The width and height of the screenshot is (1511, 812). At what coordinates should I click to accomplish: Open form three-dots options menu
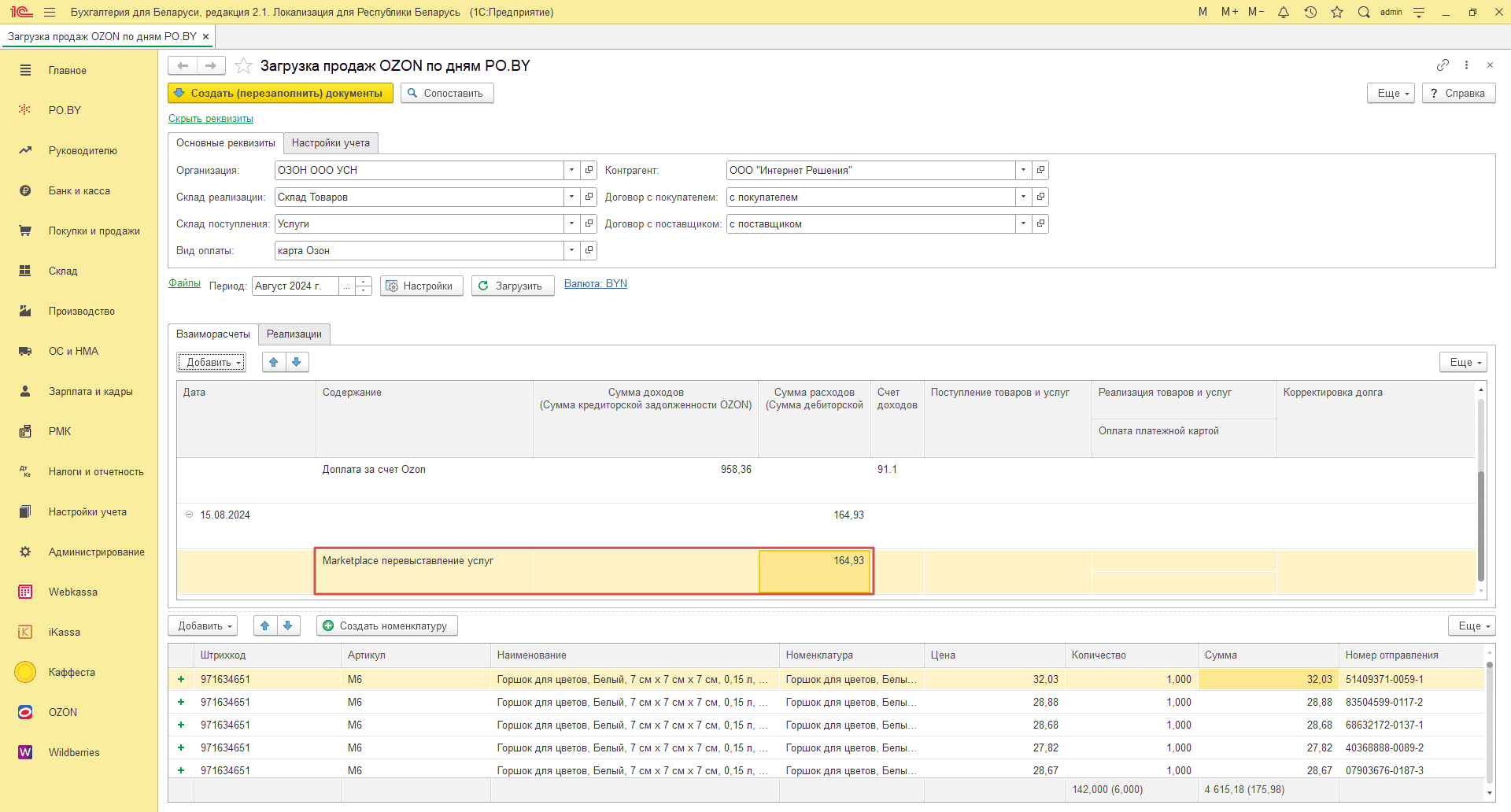click(1466, 65)
